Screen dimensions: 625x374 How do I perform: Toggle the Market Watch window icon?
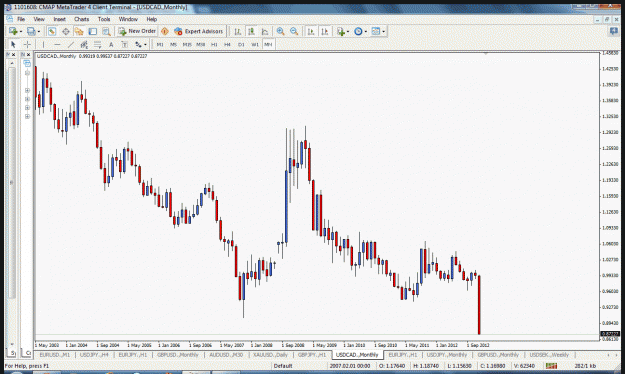click(52, 31)
